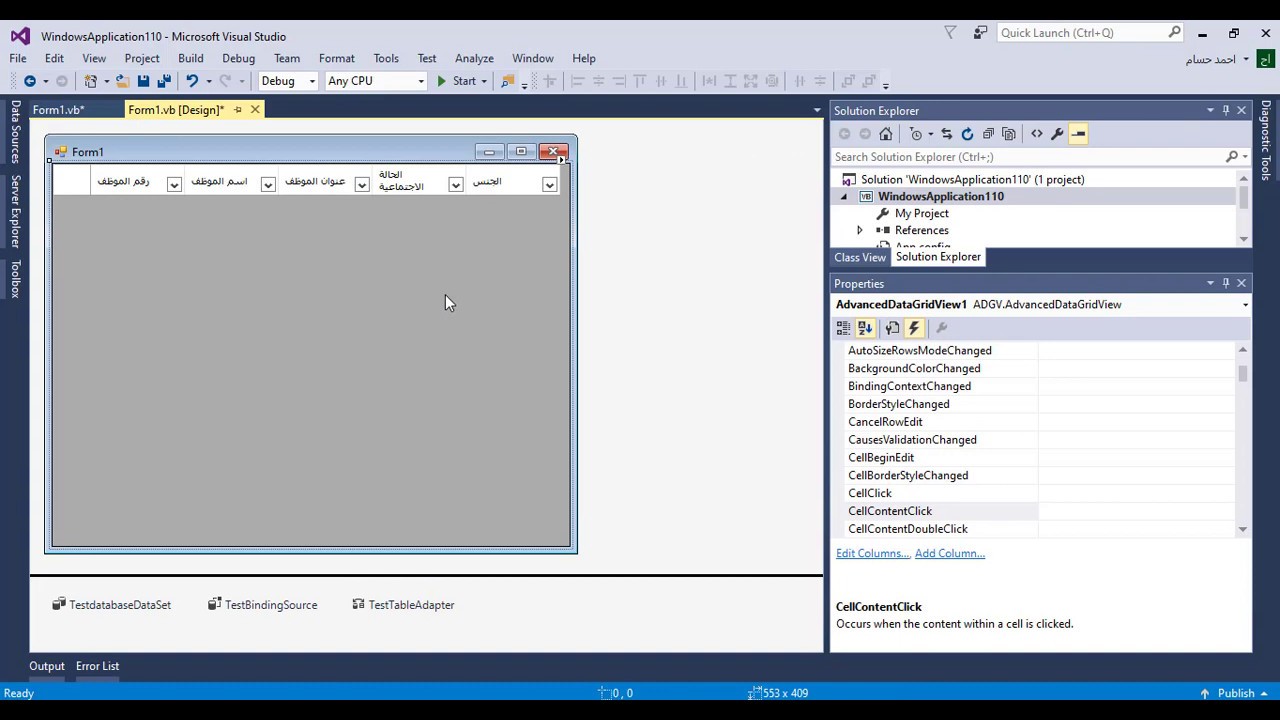Image resolution: width=1280 pixels, height=720 pixels.
Task: Toggle auto hide pin on Properties panel
Action: [x=1226, y=283]
